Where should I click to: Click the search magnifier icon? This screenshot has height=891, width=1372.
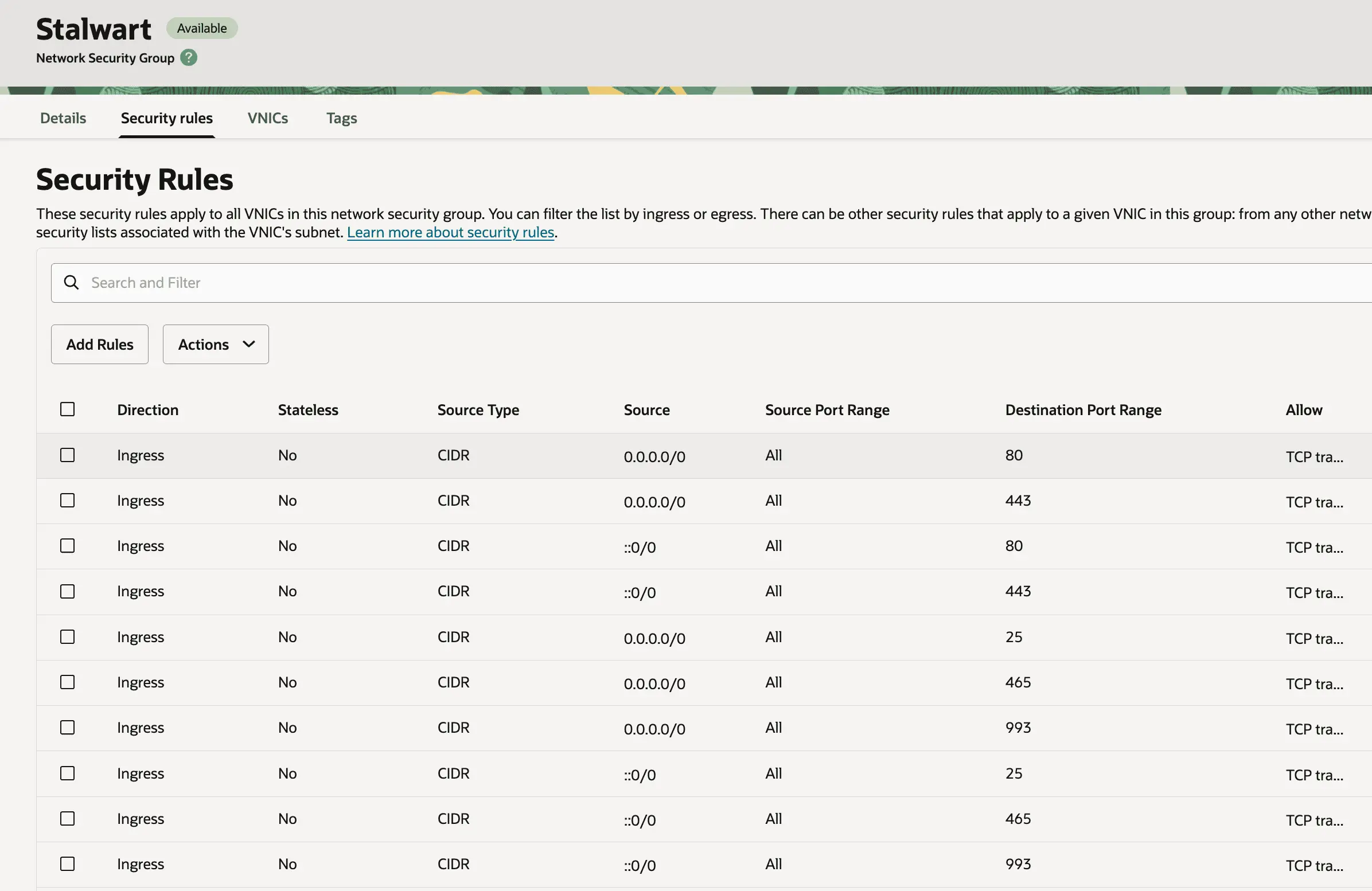[x=72, y=283]
